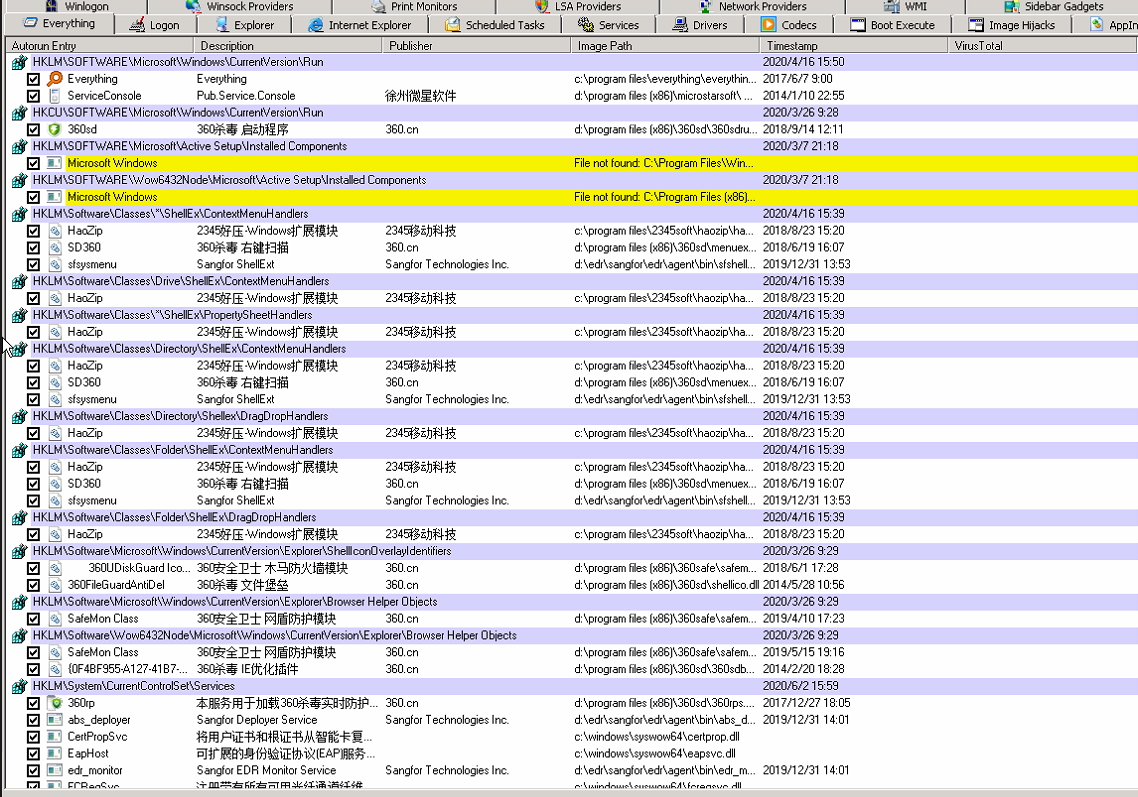Click the registry icon for *\ShellEx\PropertySheetHandlers
This screenshot has width=1138, height=797.
(x=19, y=315)
